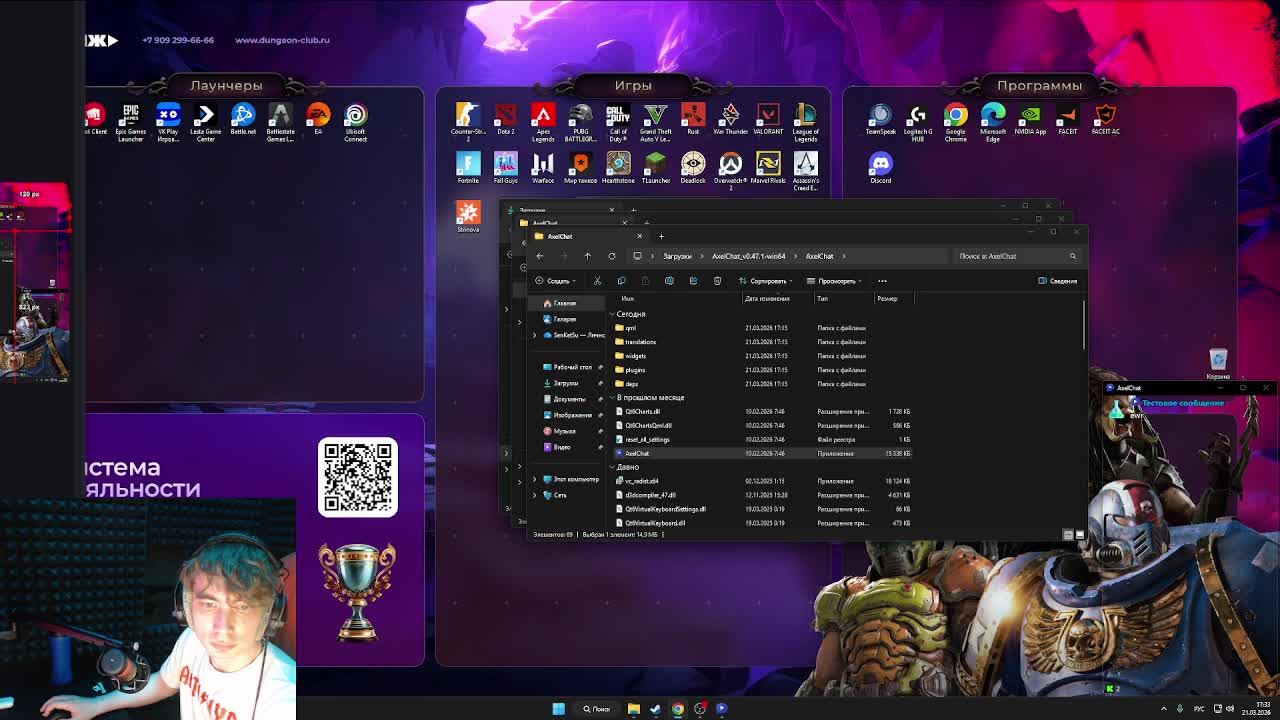Open the Discord desktop shortcut
This screenshot has width=1280, height=720.
[x=881, y=168]
